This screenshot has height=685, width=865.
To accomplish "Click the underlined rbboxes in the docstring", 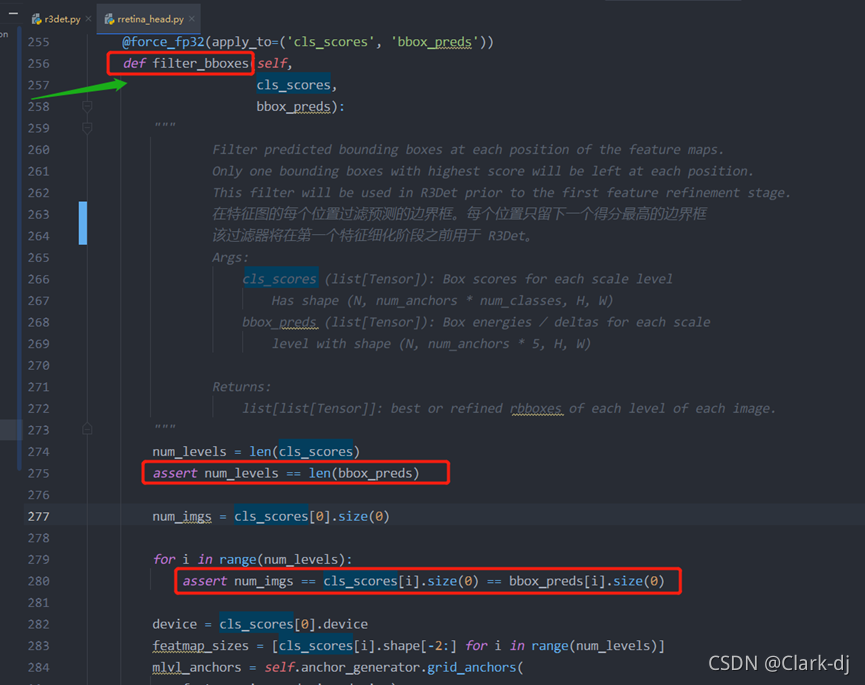I will click(538, 408).
